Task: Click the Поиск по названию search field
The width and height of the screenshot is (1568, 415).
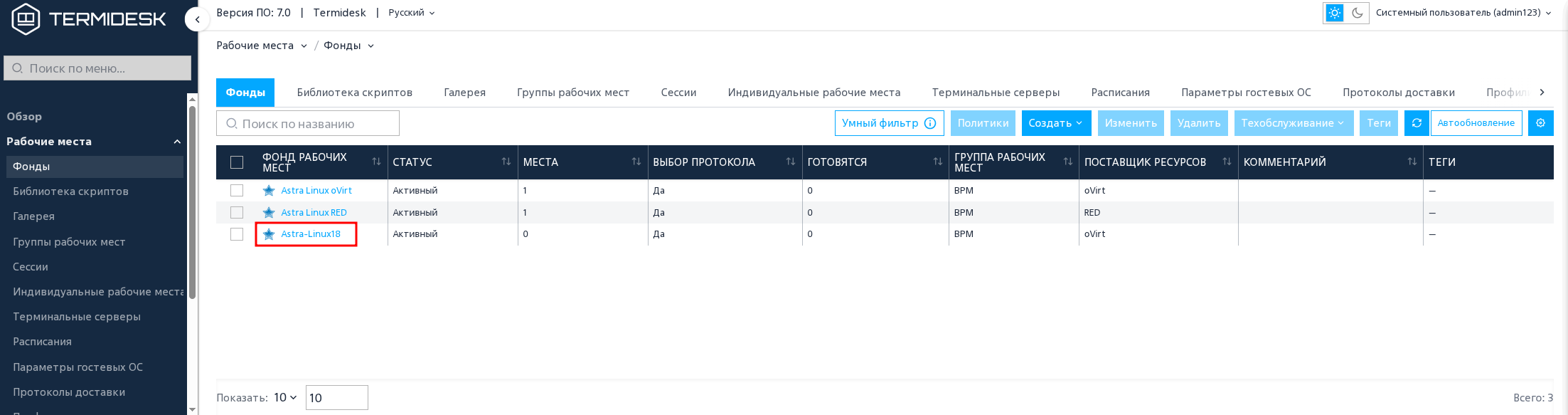Action: coord(308,123)
